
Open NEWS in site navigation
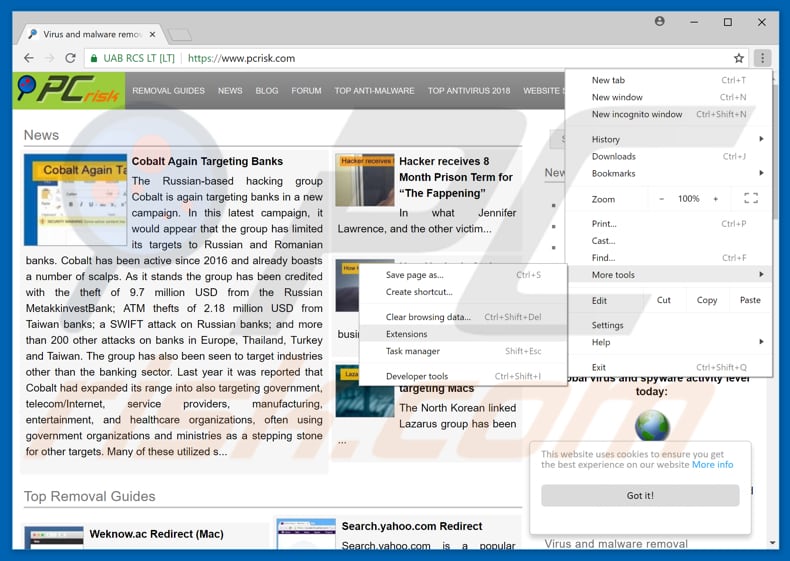(230, 91)
